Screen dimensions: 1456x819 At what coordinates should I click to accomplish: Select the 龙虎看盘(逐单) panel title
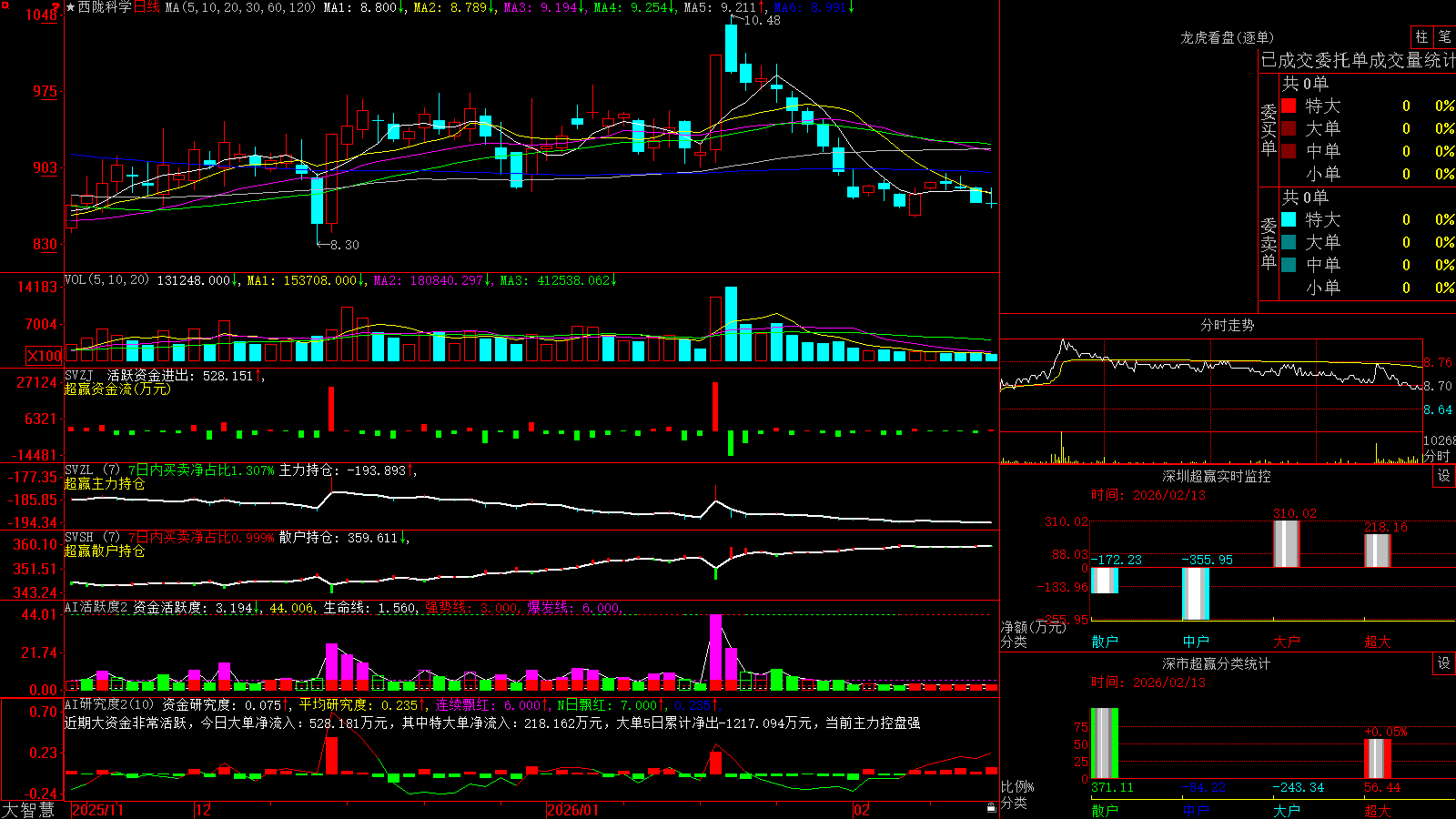coord(1227,37)
